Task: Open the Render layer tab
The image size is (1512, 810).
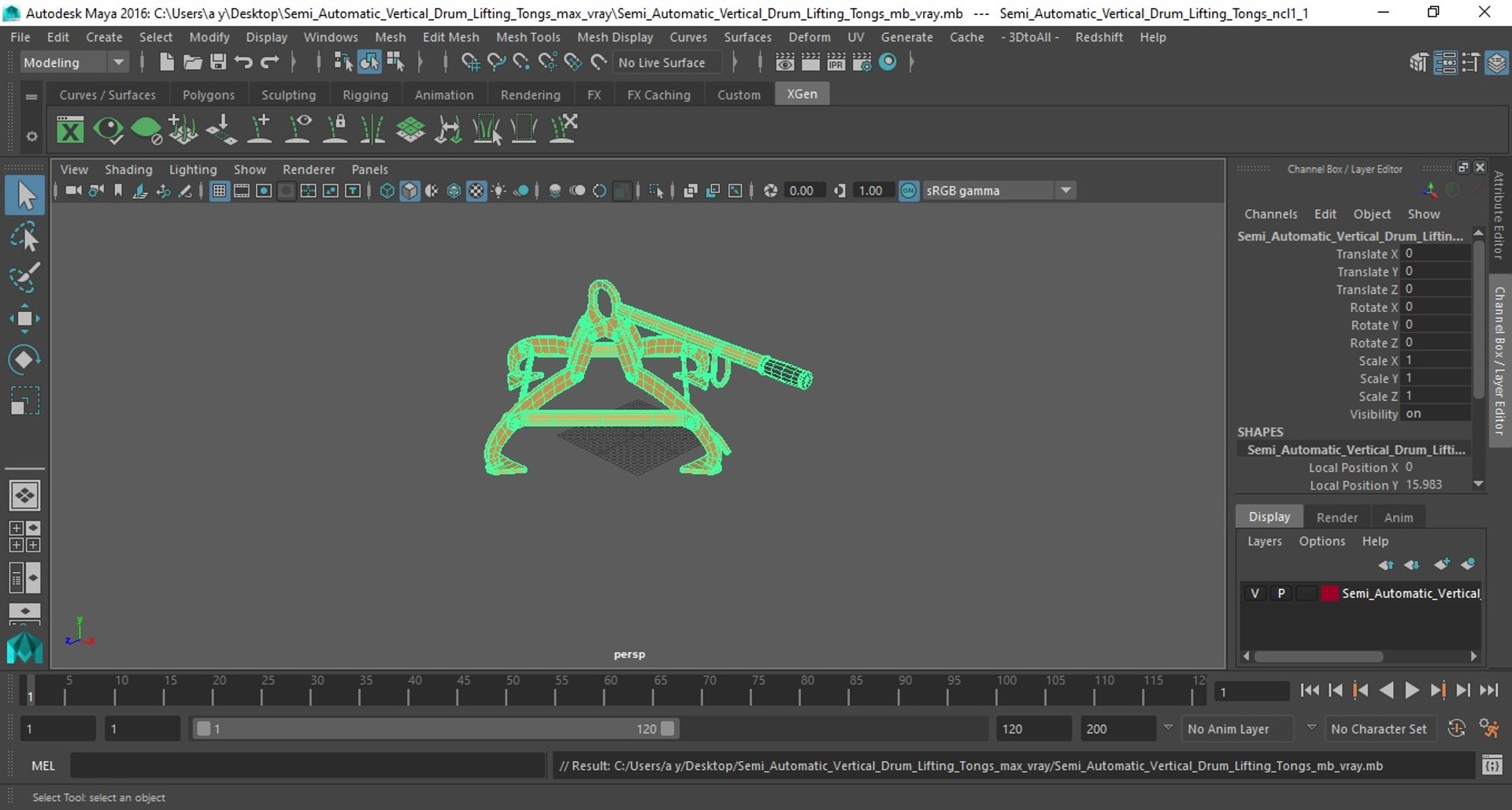Action: (x=1337, y=518)
